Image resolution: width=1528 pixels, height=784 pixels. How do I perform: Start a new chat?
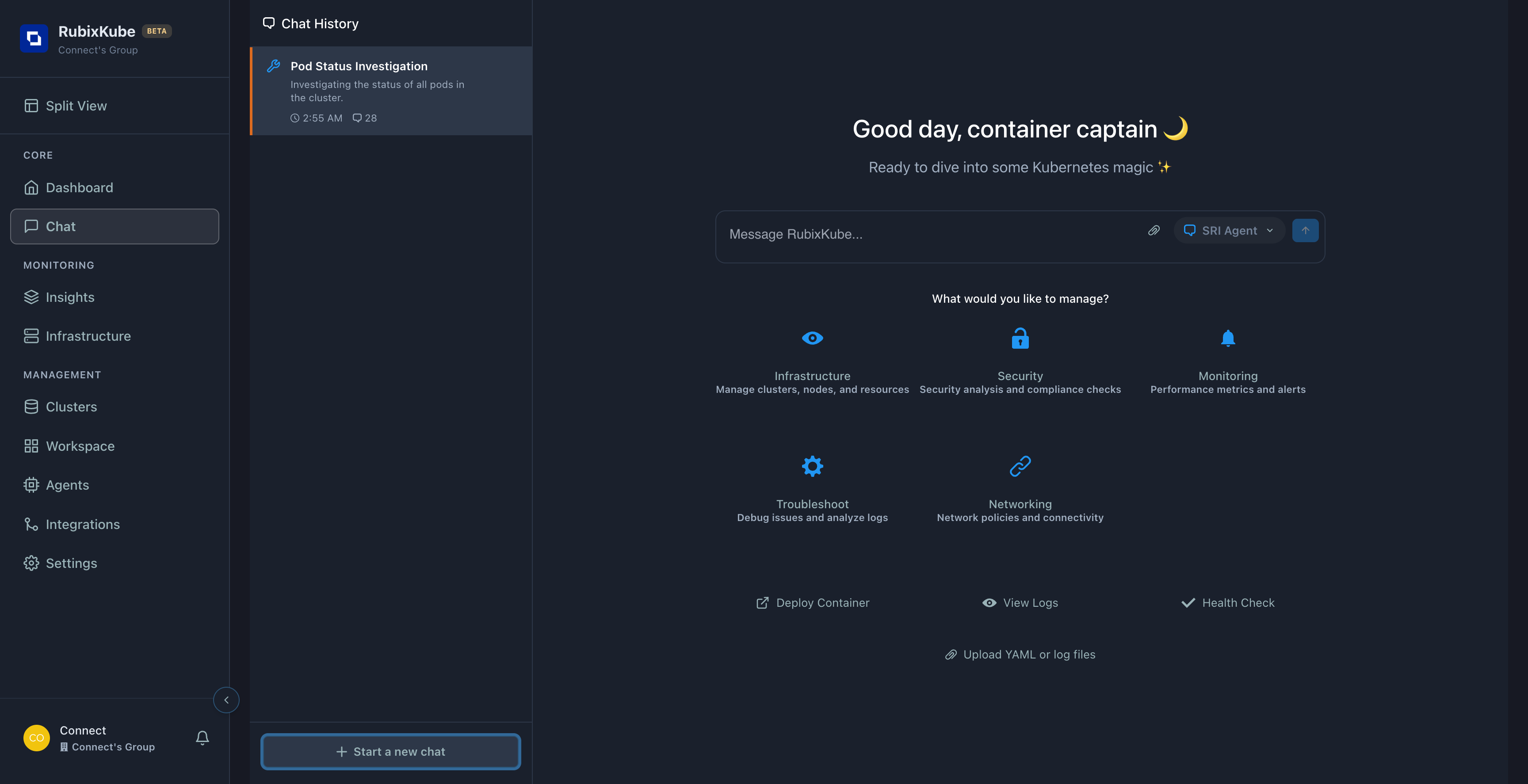(390, 751)
